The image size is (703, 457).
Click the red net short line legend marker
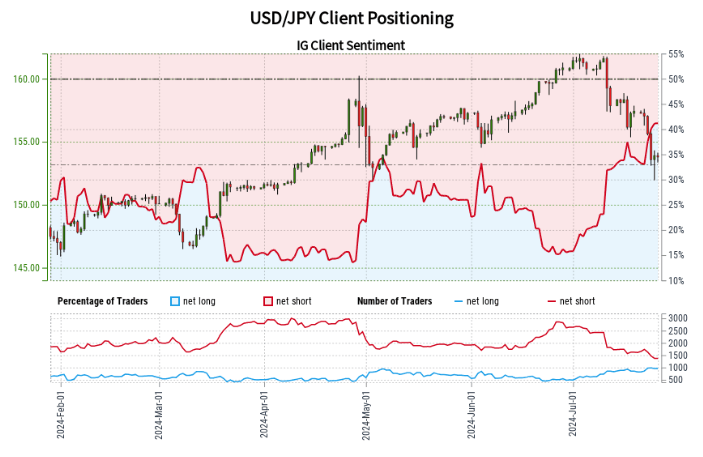coord(550,301)
